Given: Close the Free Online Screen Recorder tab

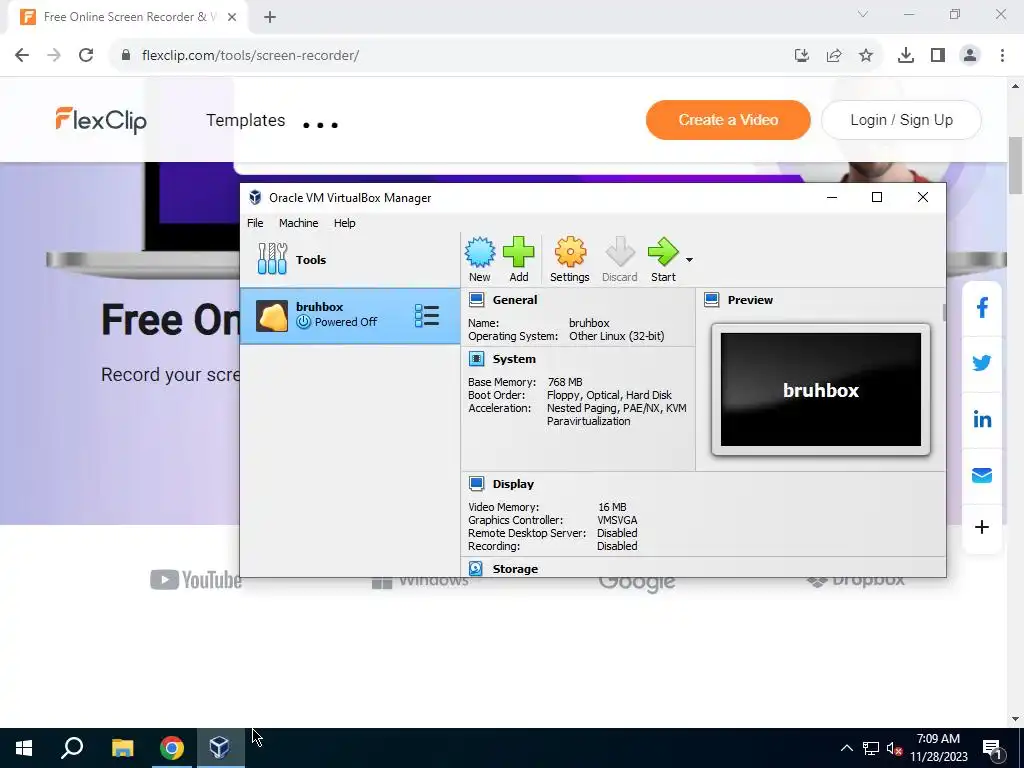Looking at the screenshot, I should click(232, 17).
